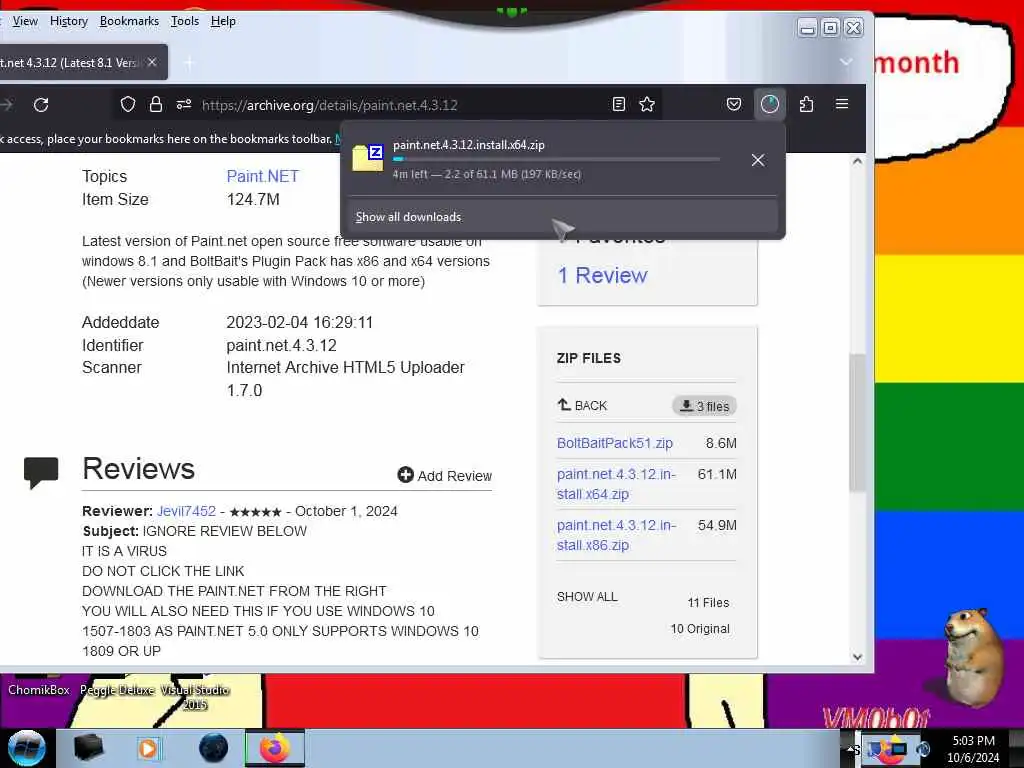Click SHOW ALL files link
This screenshot has width=1024, height=768.
(587, 596)
